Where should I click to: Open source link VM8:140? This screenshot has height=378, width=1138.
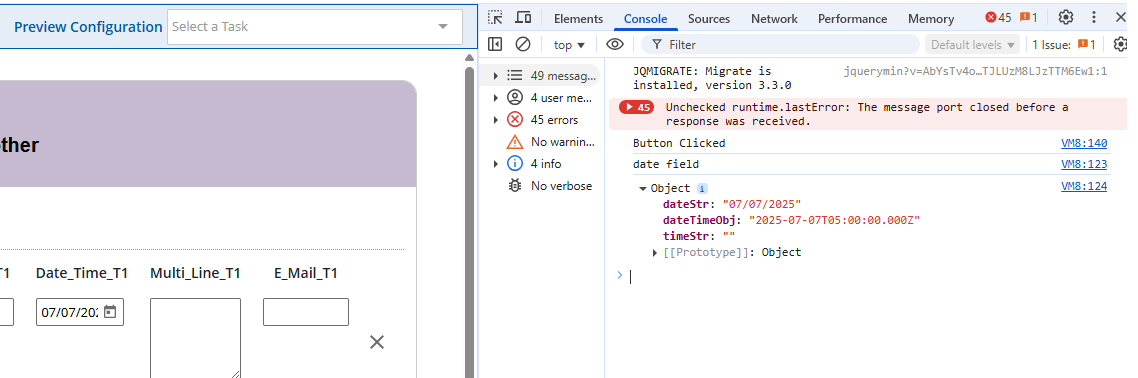pyautogui.click(x=1084, y=143)
